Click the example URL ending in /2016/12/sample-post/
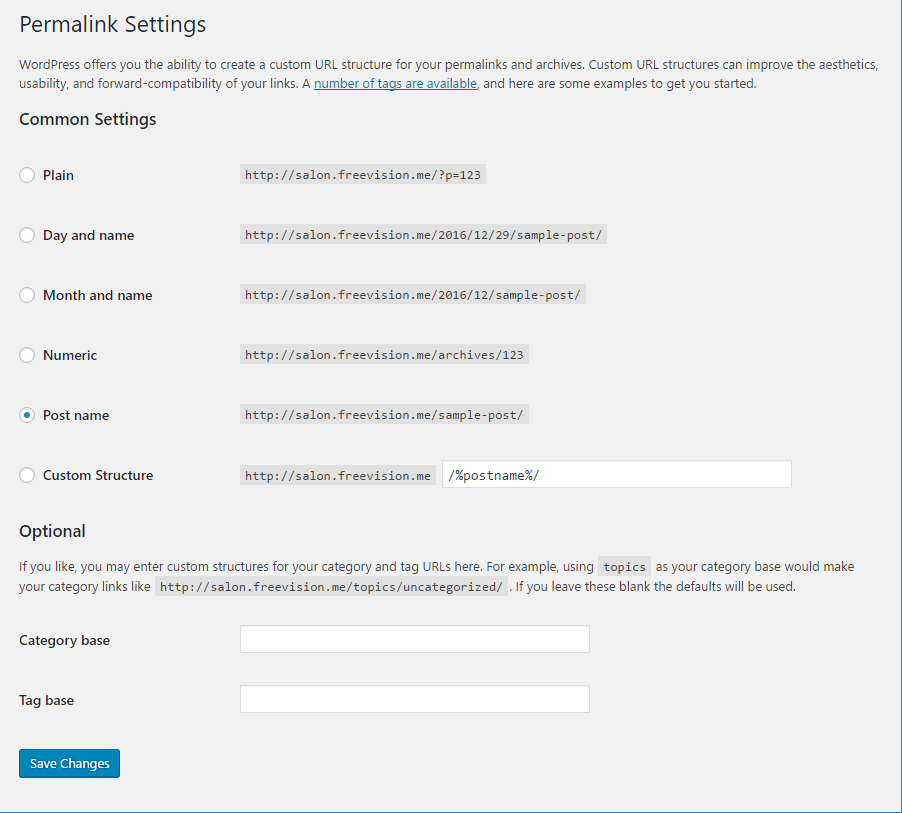This screenshot has height=813, width=902. [413, 295]
